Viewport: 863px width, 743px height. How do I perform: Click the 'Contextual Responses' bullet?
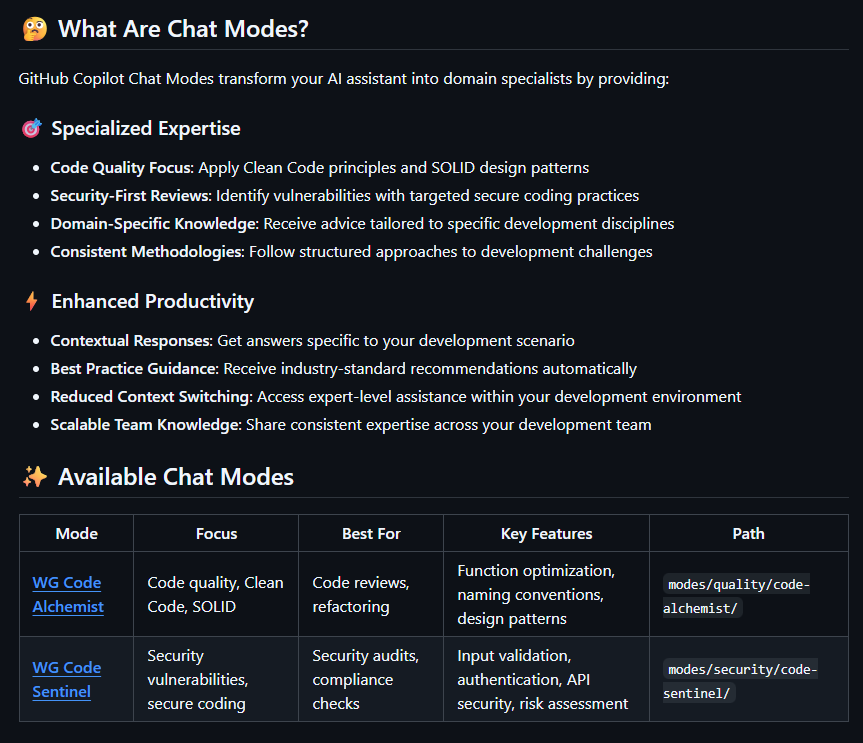[312, 341]
